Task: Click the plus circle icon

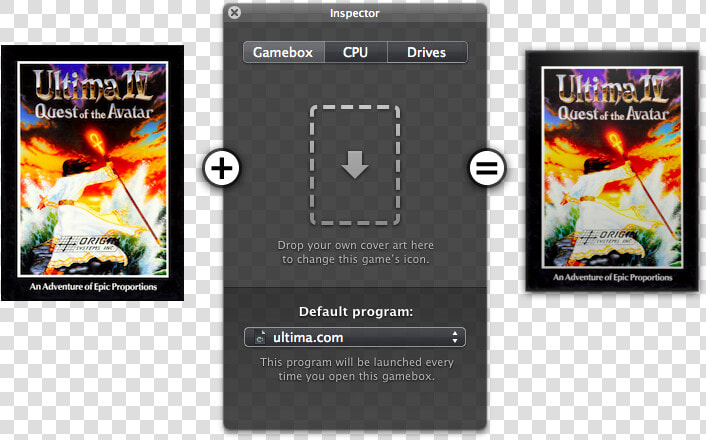Action: click(x=221, y=168)
